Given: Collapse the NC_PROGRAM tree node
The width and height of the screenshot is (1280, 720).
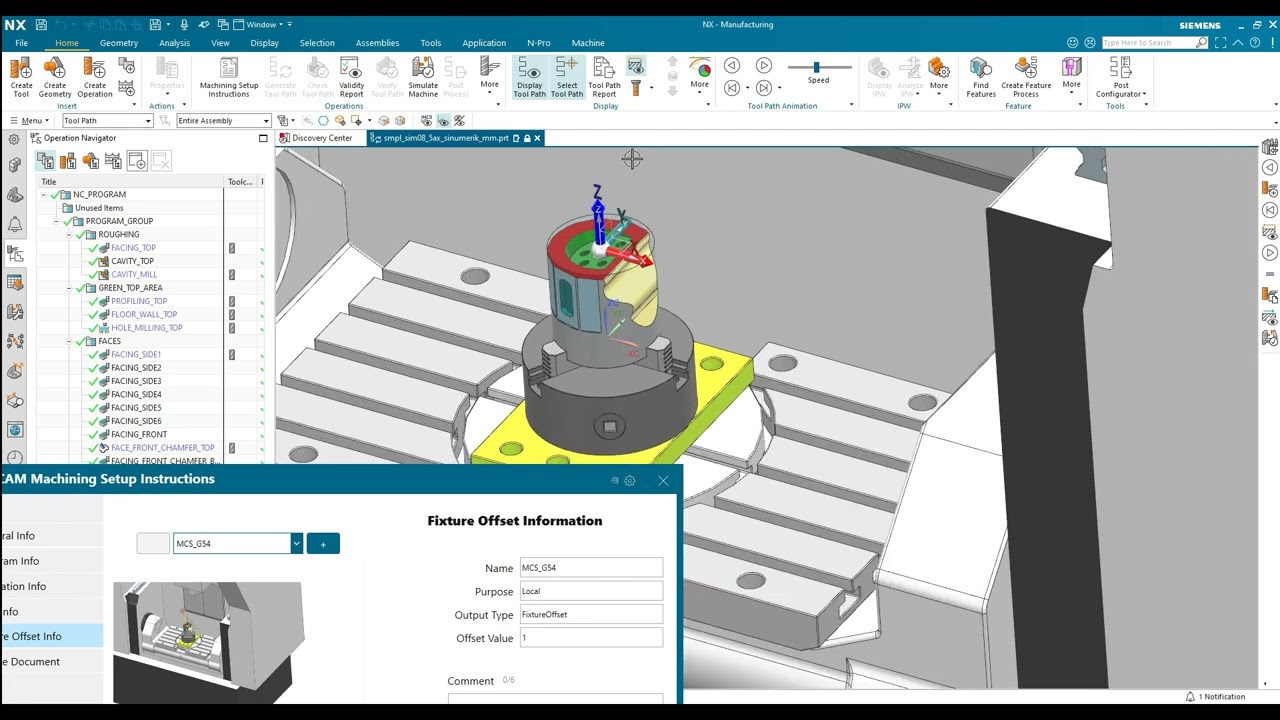Looking at the screenshot, I should coord(44,194).
